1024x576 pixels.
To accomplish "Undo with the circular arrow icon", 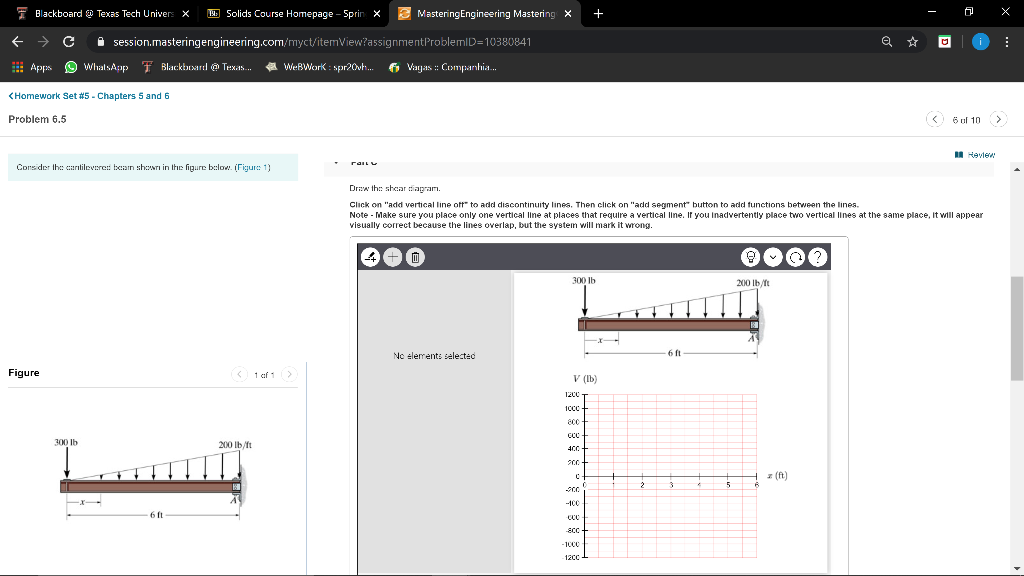I will (x=795, y=257).
